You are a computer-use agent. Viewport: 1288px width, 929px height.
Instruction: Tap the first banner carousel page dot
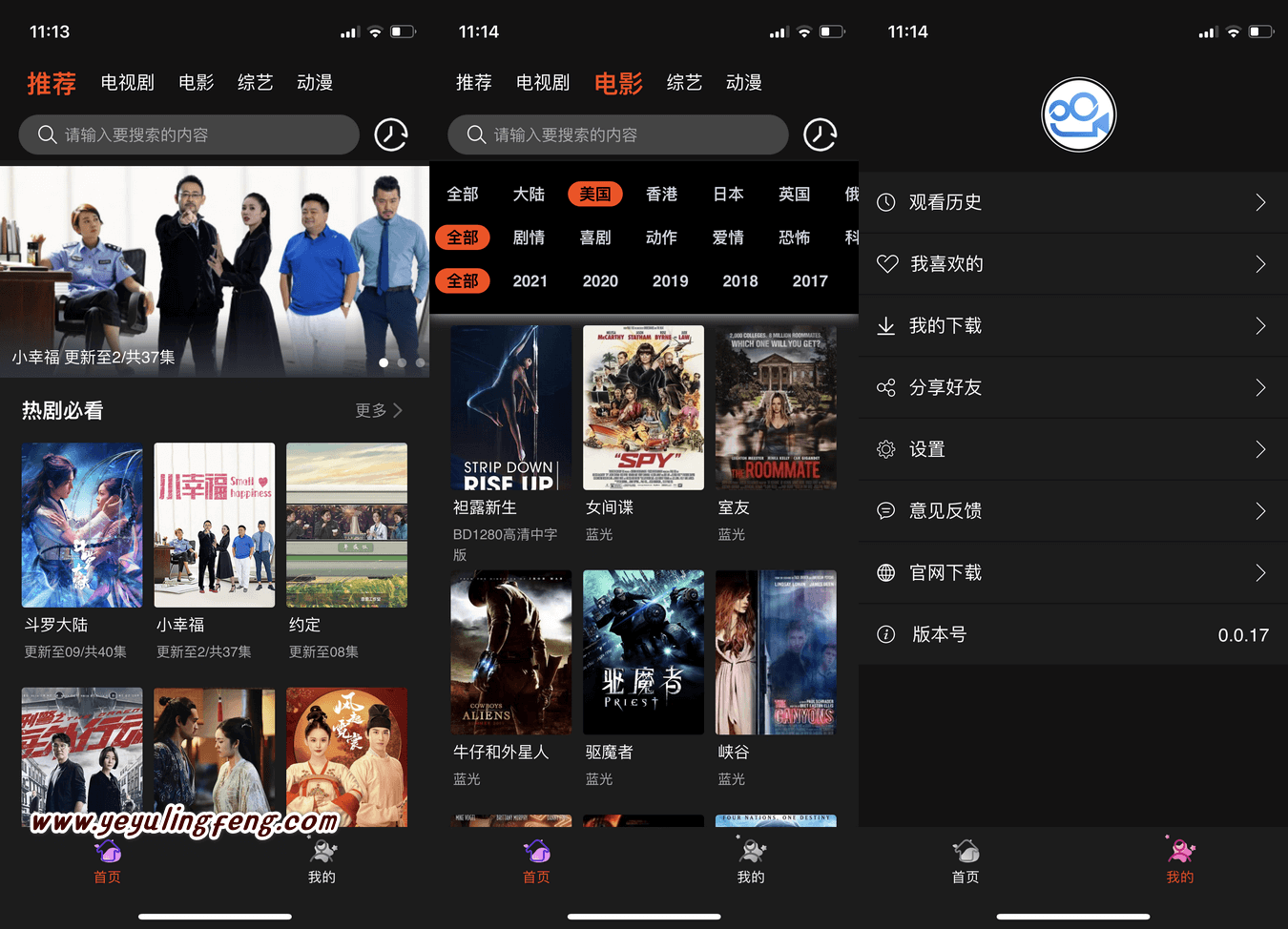[384, 362]
